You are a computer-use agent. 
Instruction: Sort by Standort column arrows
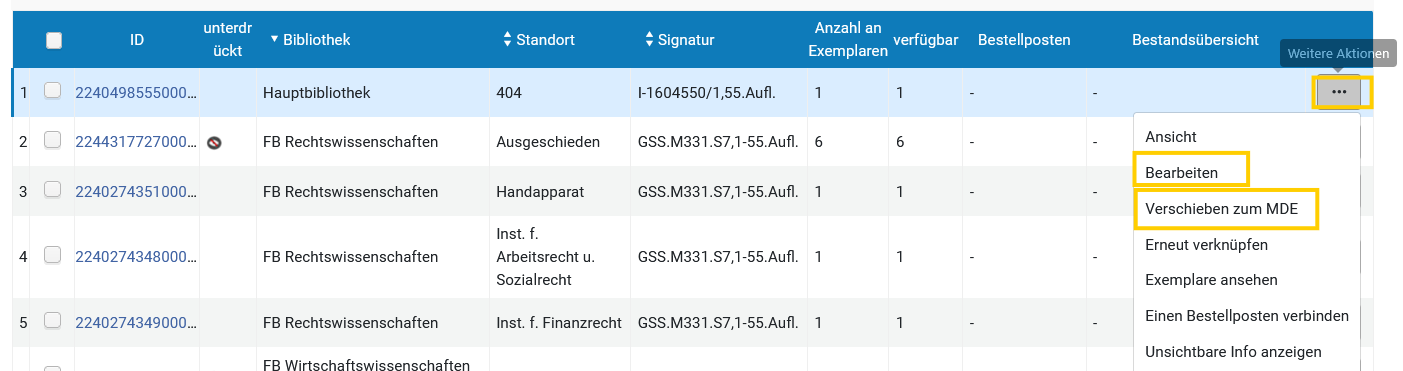pyautogui.click(x=507, y=40)
